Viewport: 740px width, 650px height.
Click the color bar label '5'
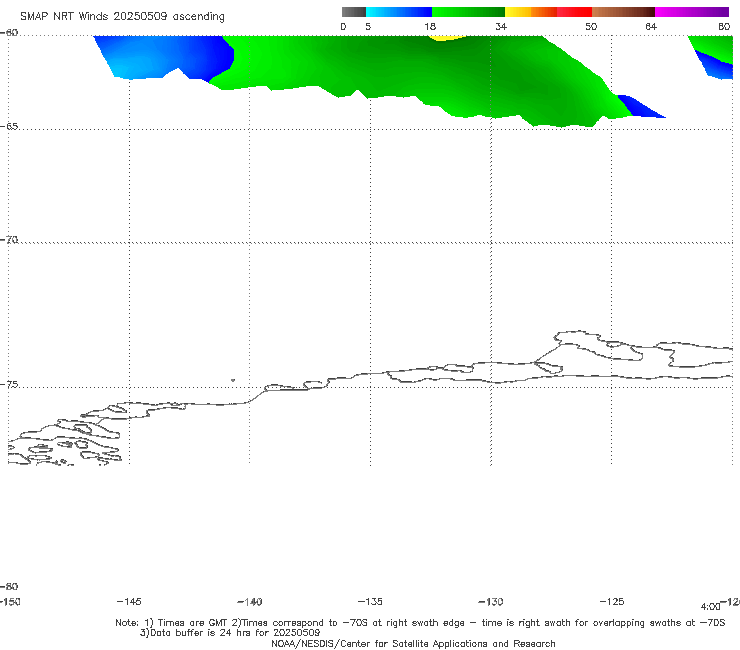(368, 26)
